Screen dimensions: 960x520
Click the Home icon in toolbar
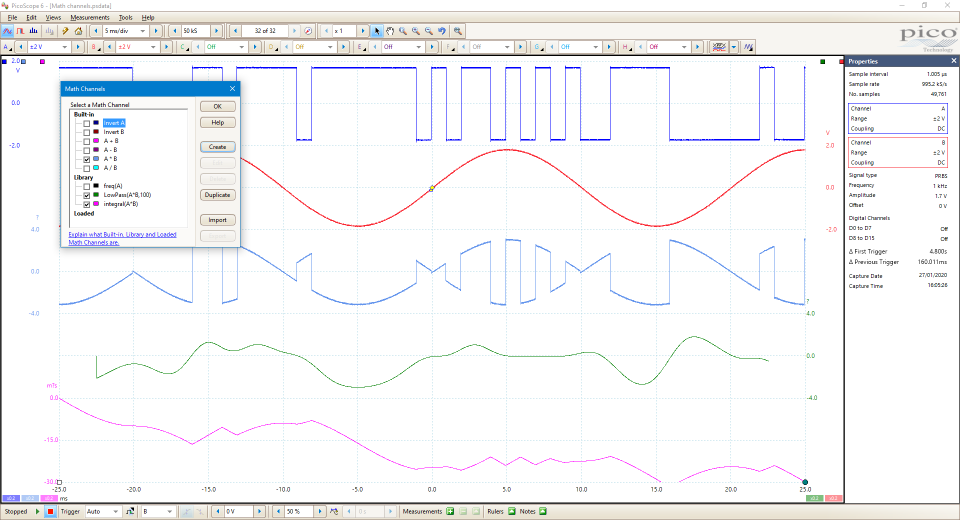(78, 31)
